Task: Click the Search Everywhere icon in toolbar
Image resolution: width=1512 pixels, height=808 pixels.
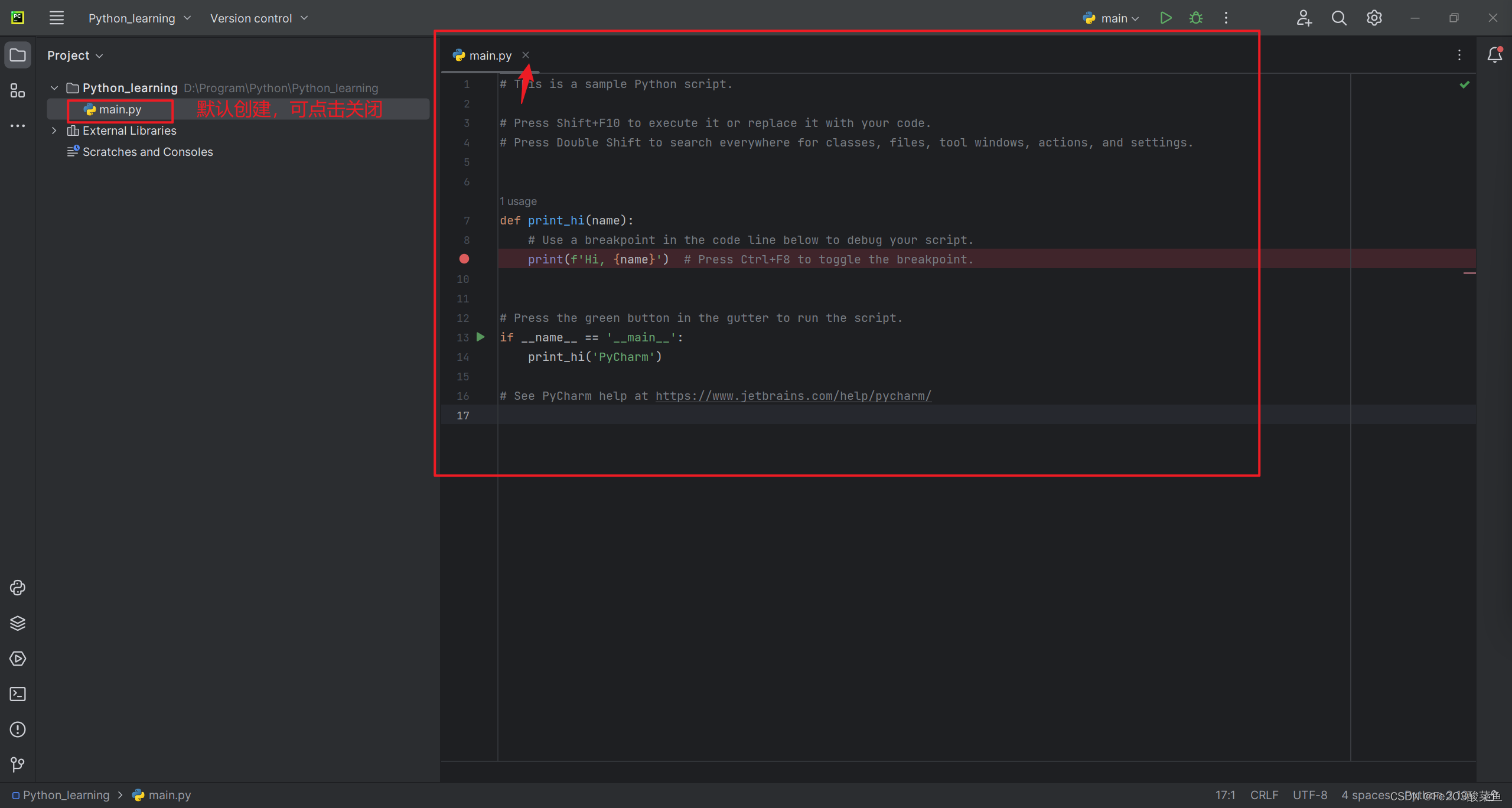Action: coord(1339,18)
